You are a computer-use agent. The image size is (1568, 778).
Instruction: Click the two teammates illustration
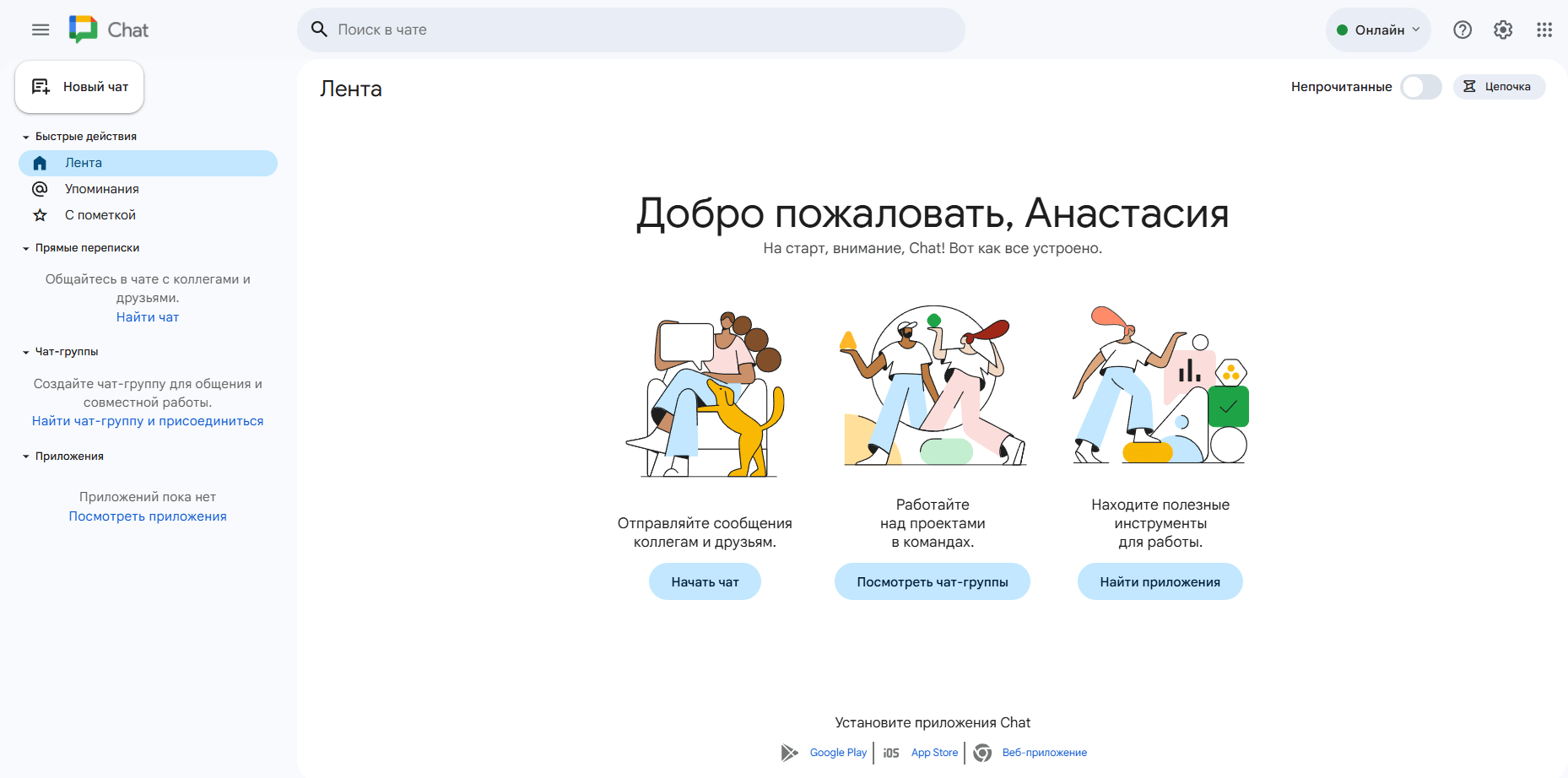pos(933,386)
